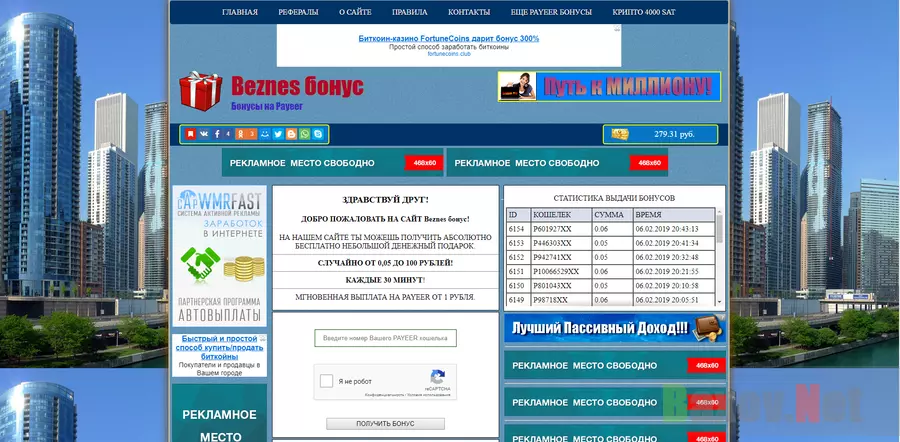Open the 'Путь к МИЛЛИОНУ' banner

tap(610, 87)
